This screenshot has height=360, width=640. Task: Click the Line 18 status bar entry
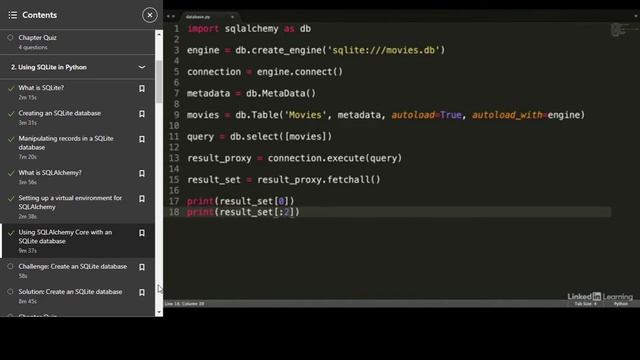(x=184, y=304)
